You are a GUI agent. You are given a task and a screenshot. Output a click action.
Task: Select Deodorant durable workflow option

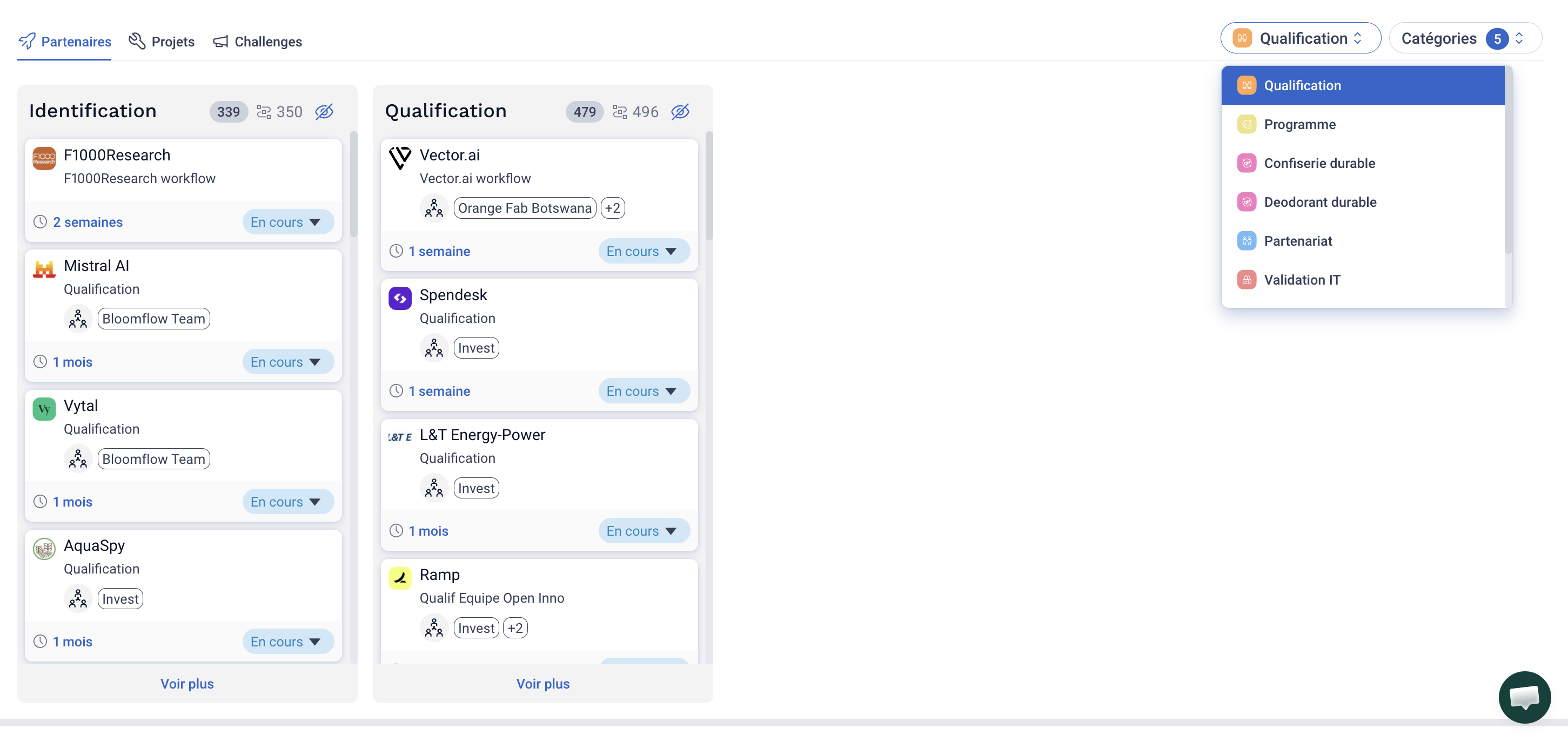tap(1362, 202)
